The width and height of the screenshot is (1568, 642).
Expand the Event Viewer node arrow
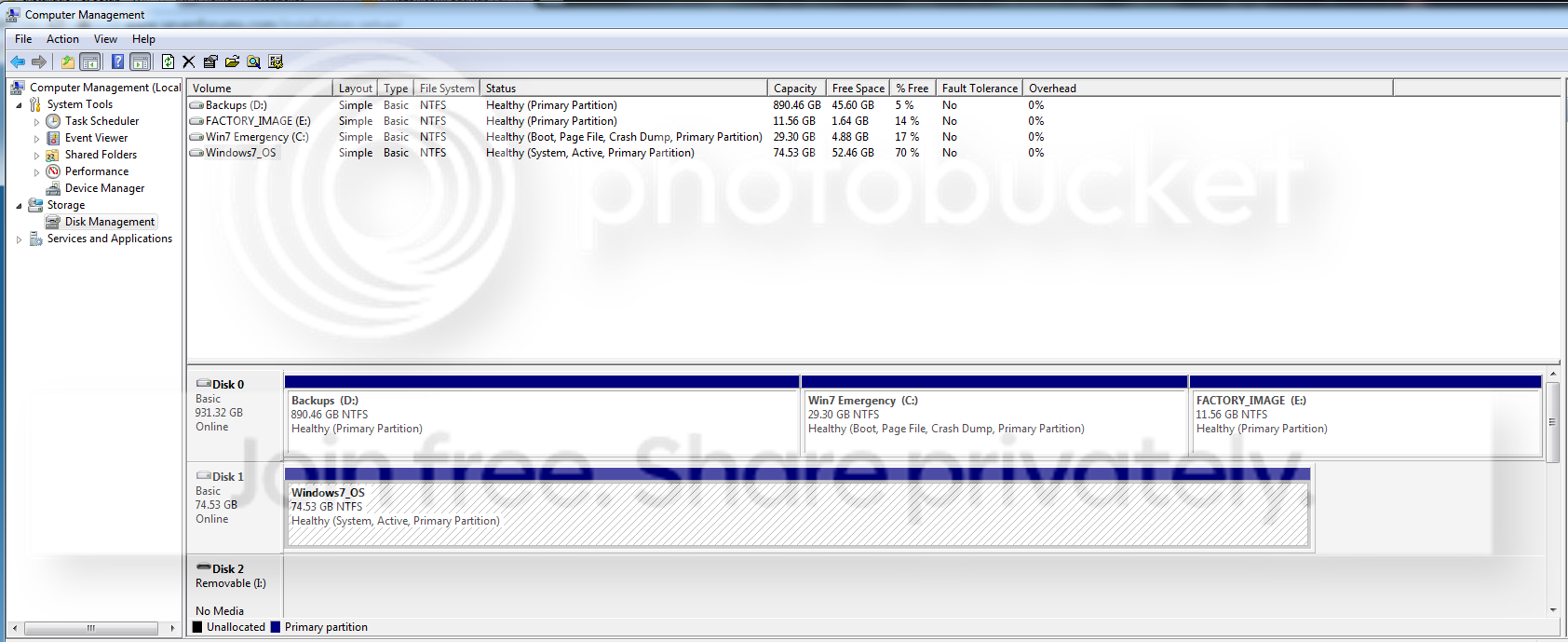[36, 139]
